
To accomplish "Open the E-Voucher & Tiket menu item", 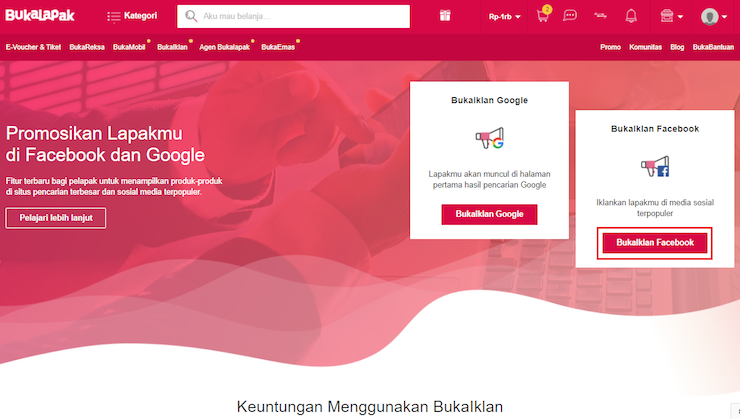I will click(34, 47).
